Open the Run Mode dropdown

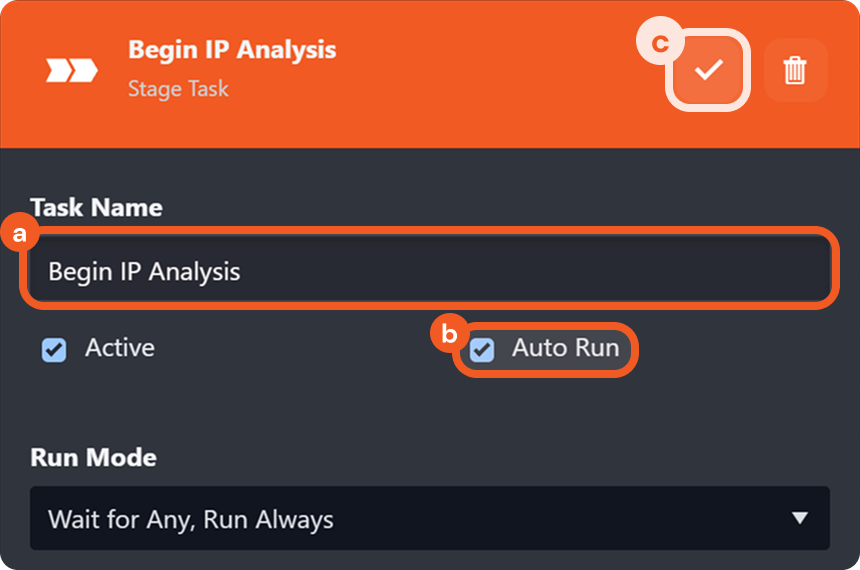430,518
